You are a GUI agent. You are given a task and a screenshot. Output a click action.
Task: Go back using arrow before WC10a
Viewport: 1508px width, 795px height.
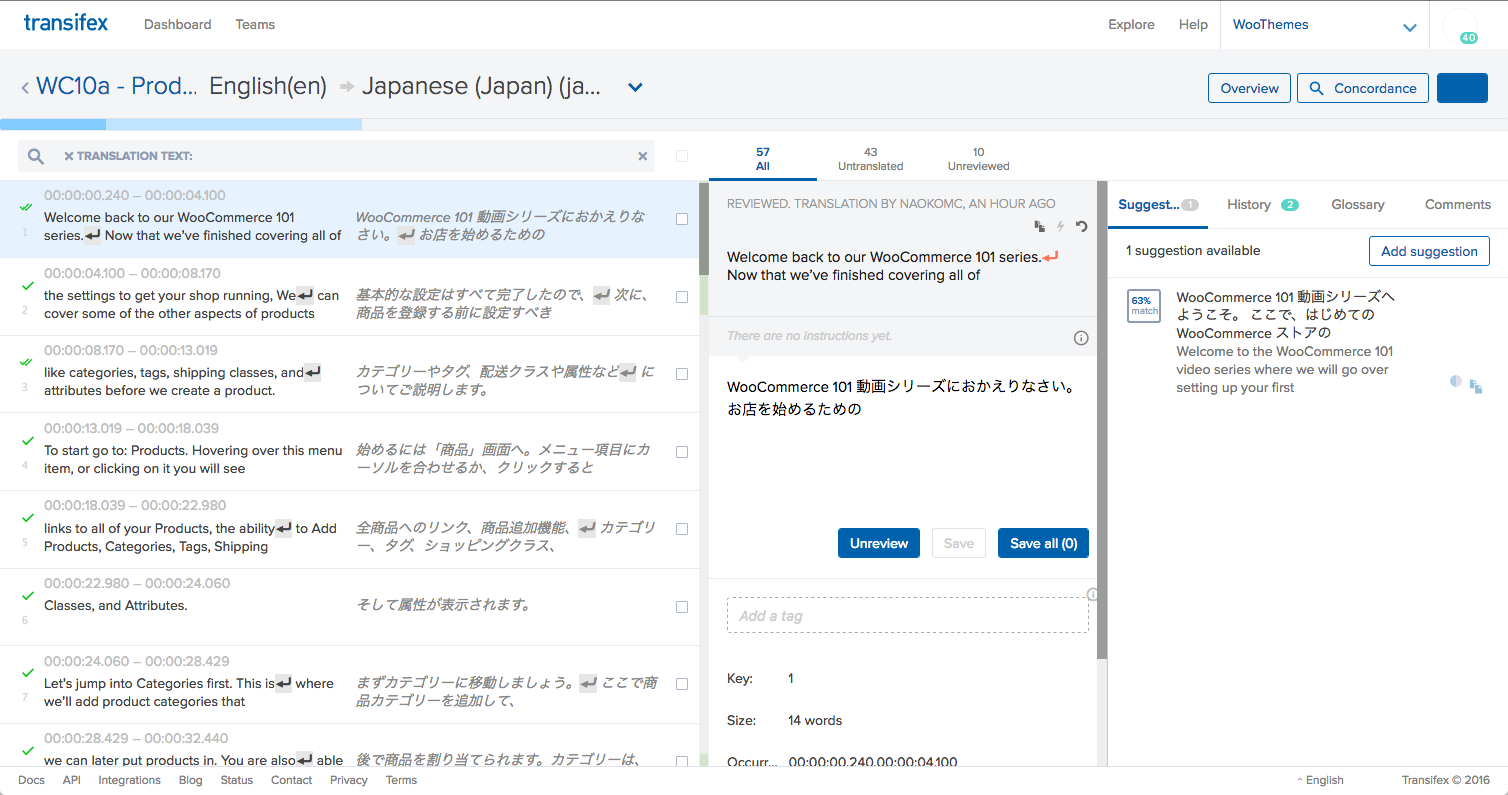point(25,88)
